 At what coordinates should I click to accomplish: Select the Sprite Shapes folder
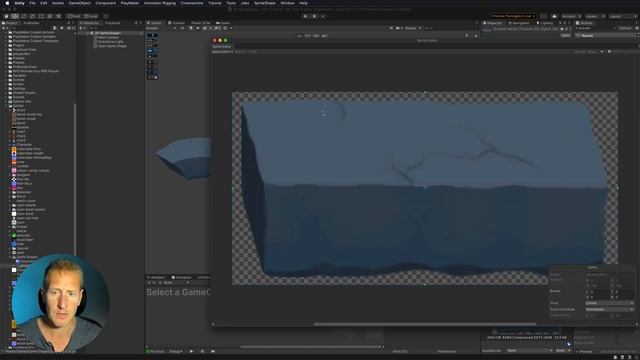pos(27,257)
